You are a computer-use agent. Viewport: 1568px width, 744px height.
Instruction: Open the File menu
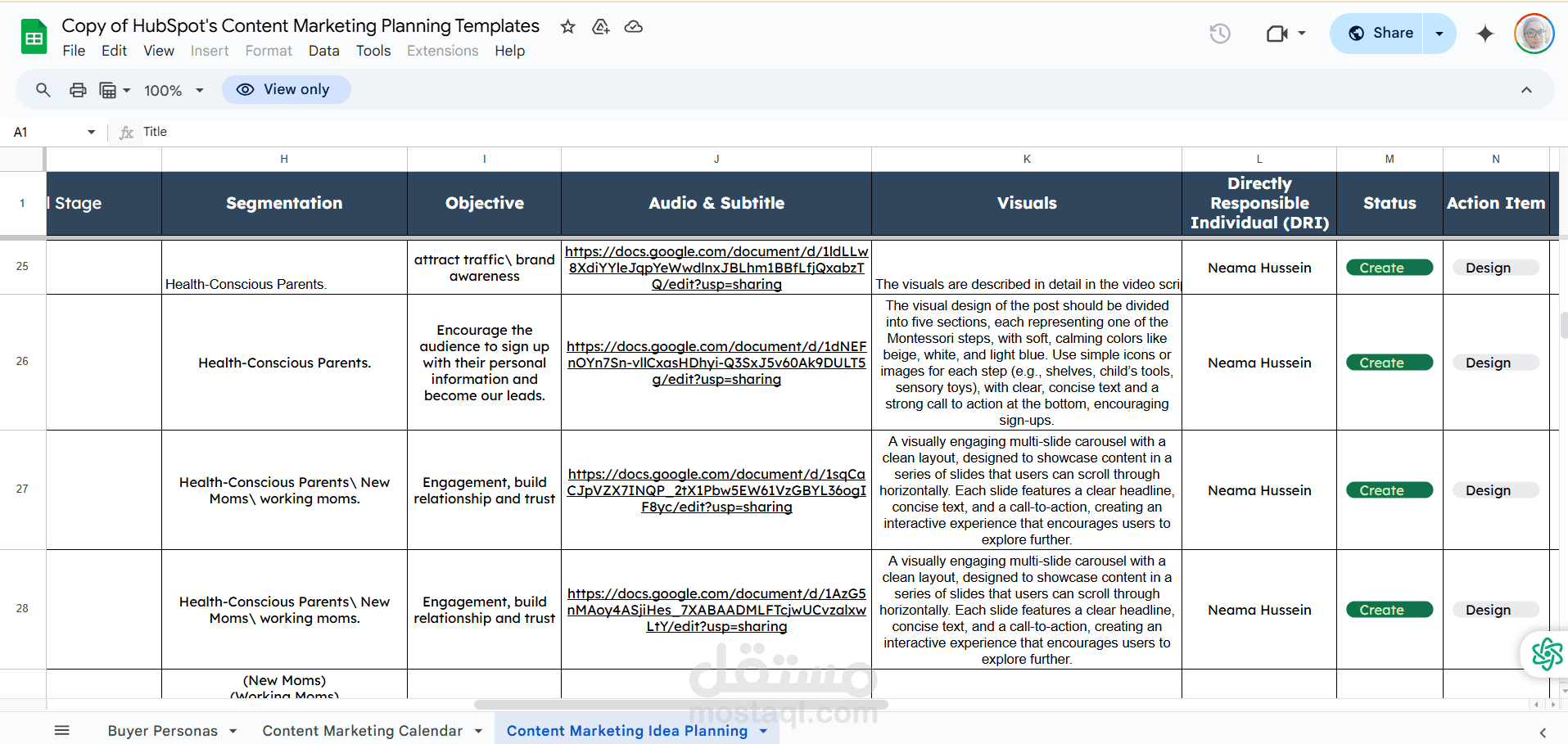74,51
